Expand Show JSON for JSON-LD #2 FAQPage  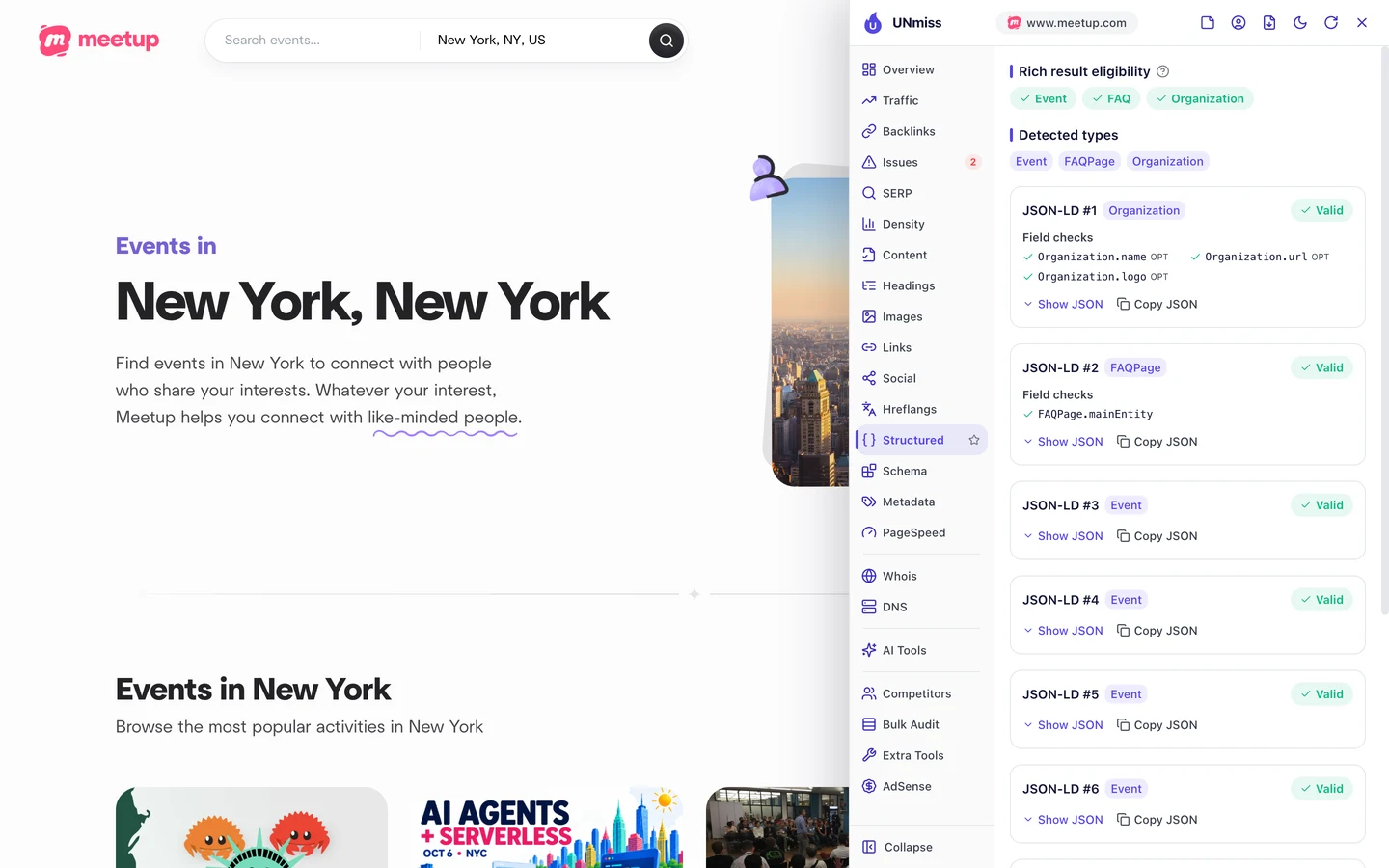[x=1063, y=442]
